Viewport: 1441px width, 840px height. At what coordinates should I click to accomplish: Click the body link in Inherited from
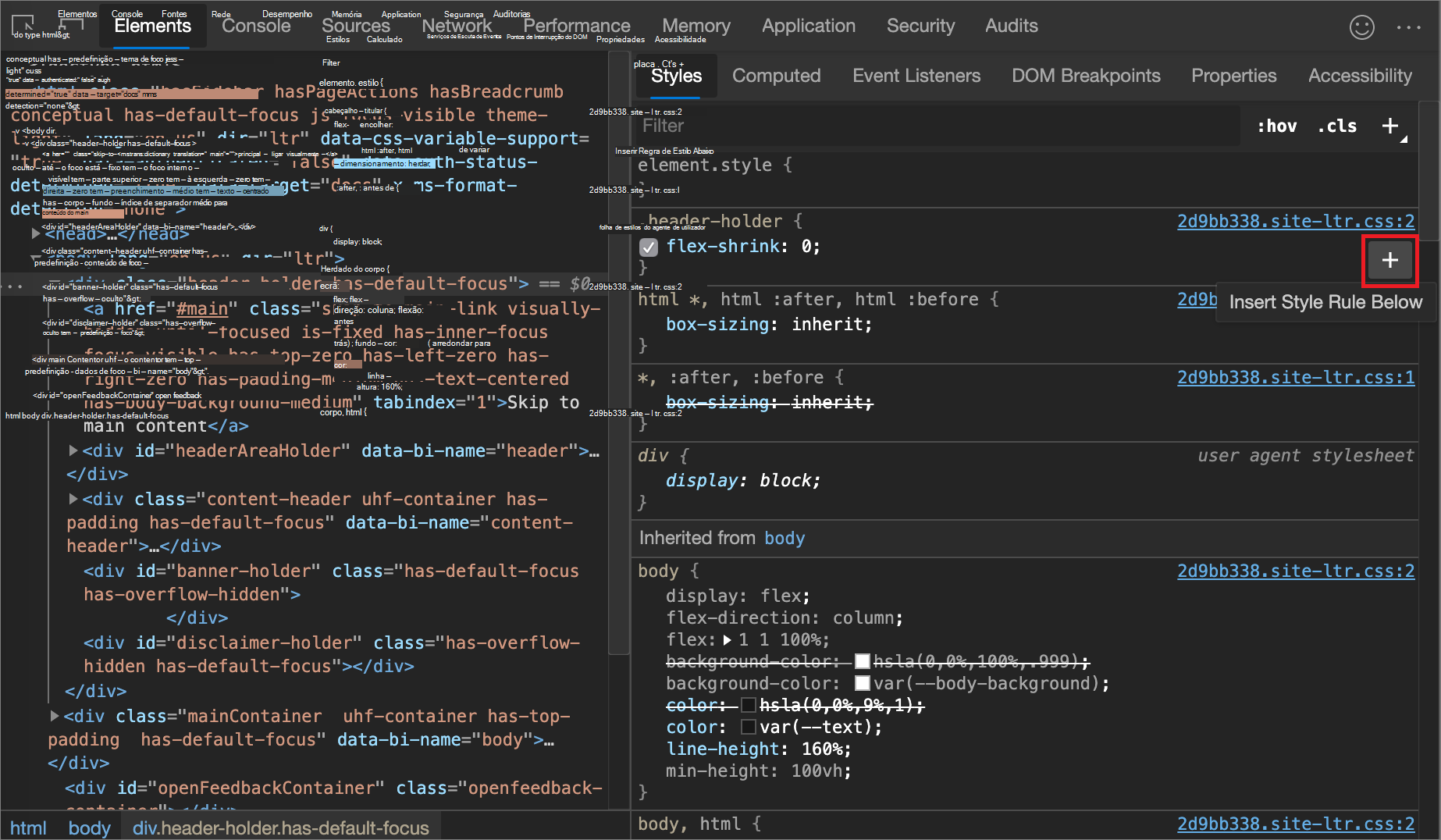click(x=784, y=538)
